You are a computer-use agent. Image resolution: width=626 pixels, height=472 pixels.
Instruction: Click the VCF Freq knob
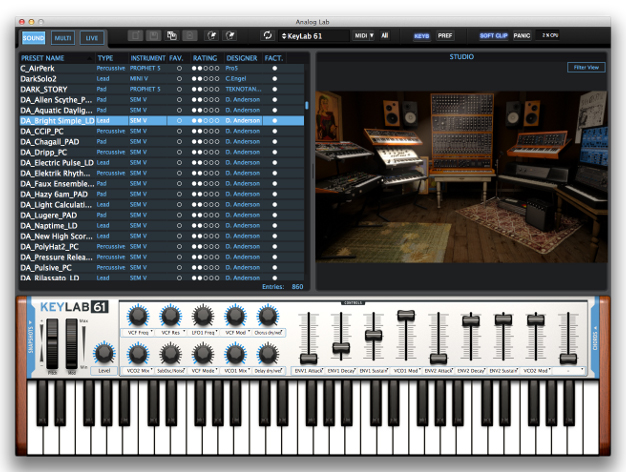(x=136, y=317)
